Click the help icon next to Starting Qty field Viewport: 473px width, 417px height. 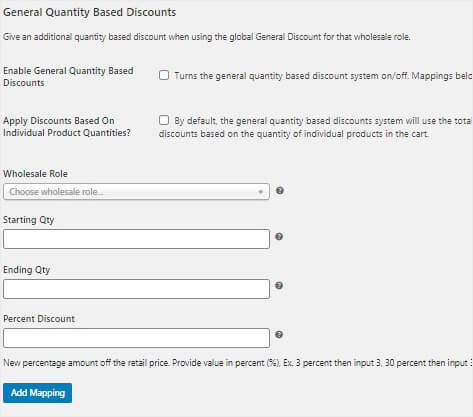(279, 236)
